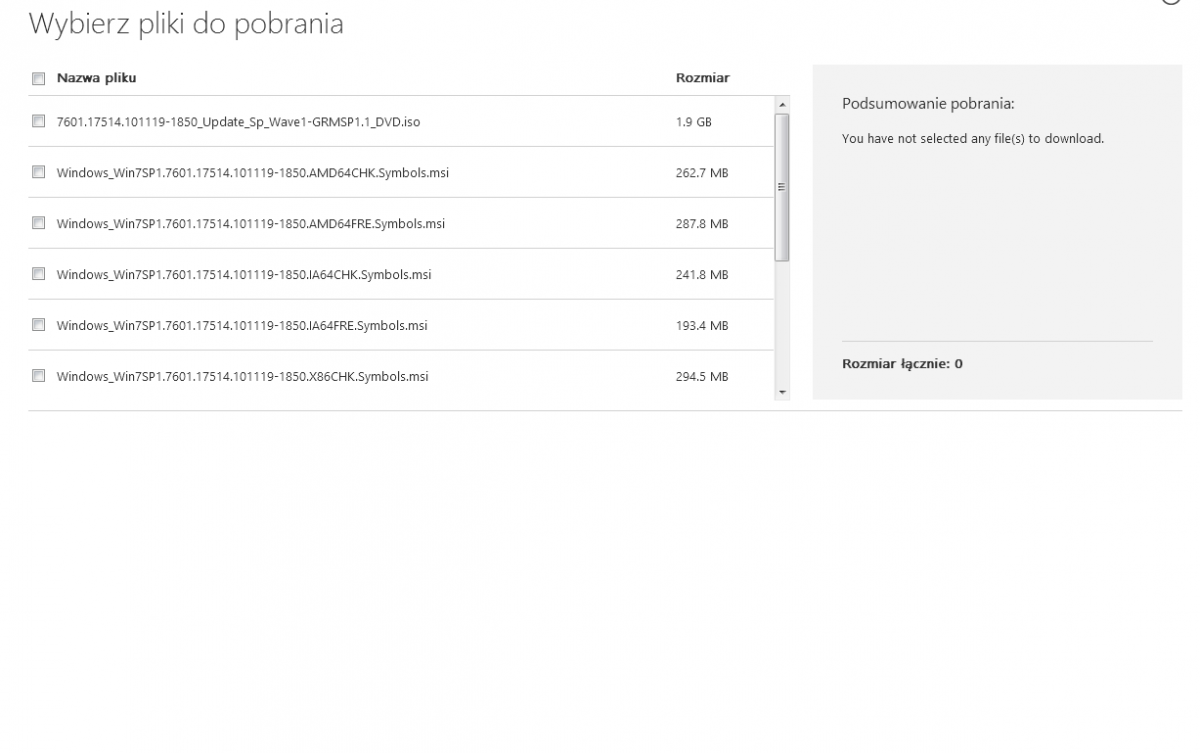This screenshot has width=1200, height=753.
Task: Click the Rozmiar łącznie: 0 total
Action: [x=902, y=364]
